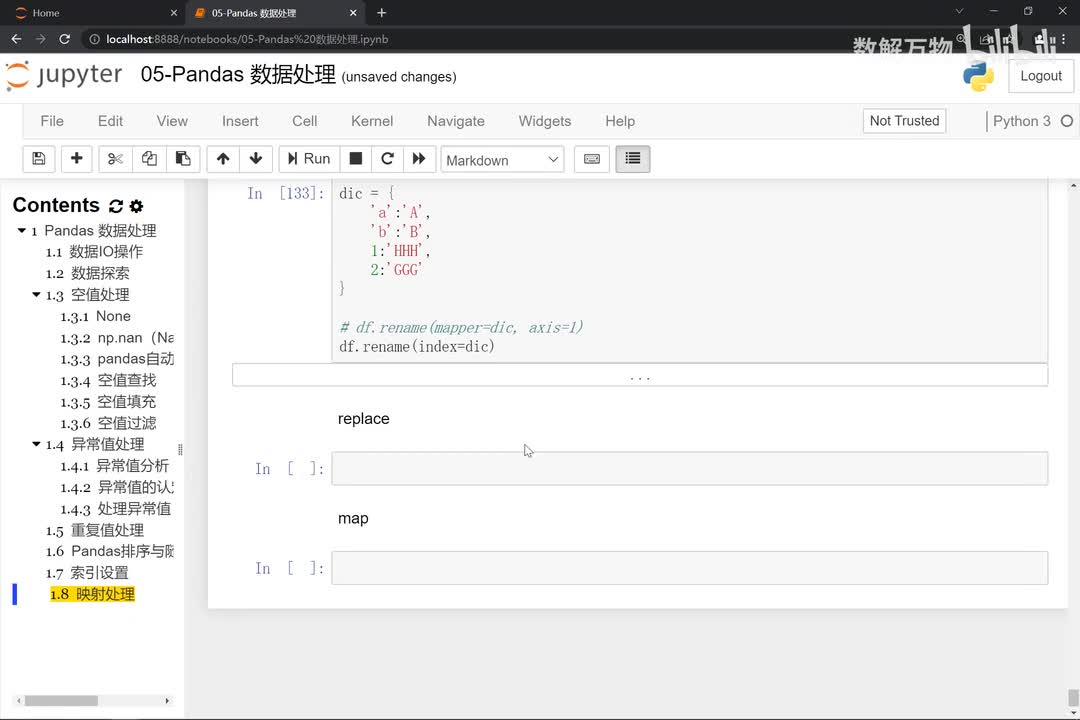Viewport: 1080px width, 720px height.
Task: Go to 1.5 重复值处理 in Contents
Action: click(95, 531)
